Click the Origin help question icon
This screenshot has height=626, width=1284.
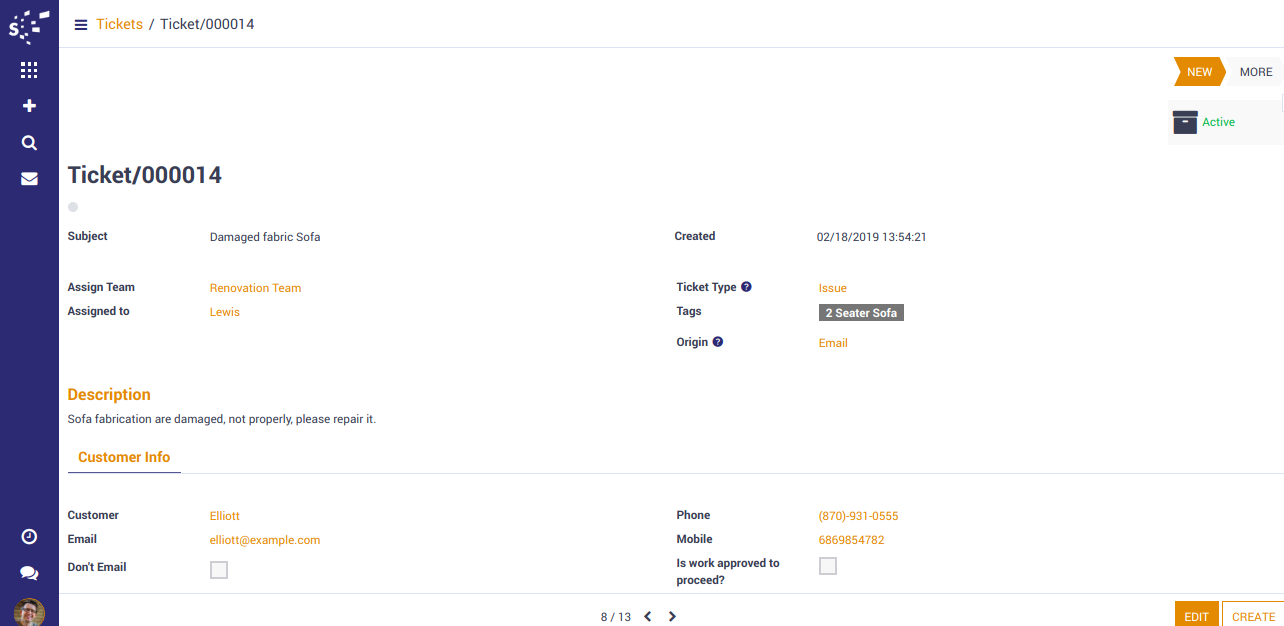pyautogui.click(x=717, y=342)
